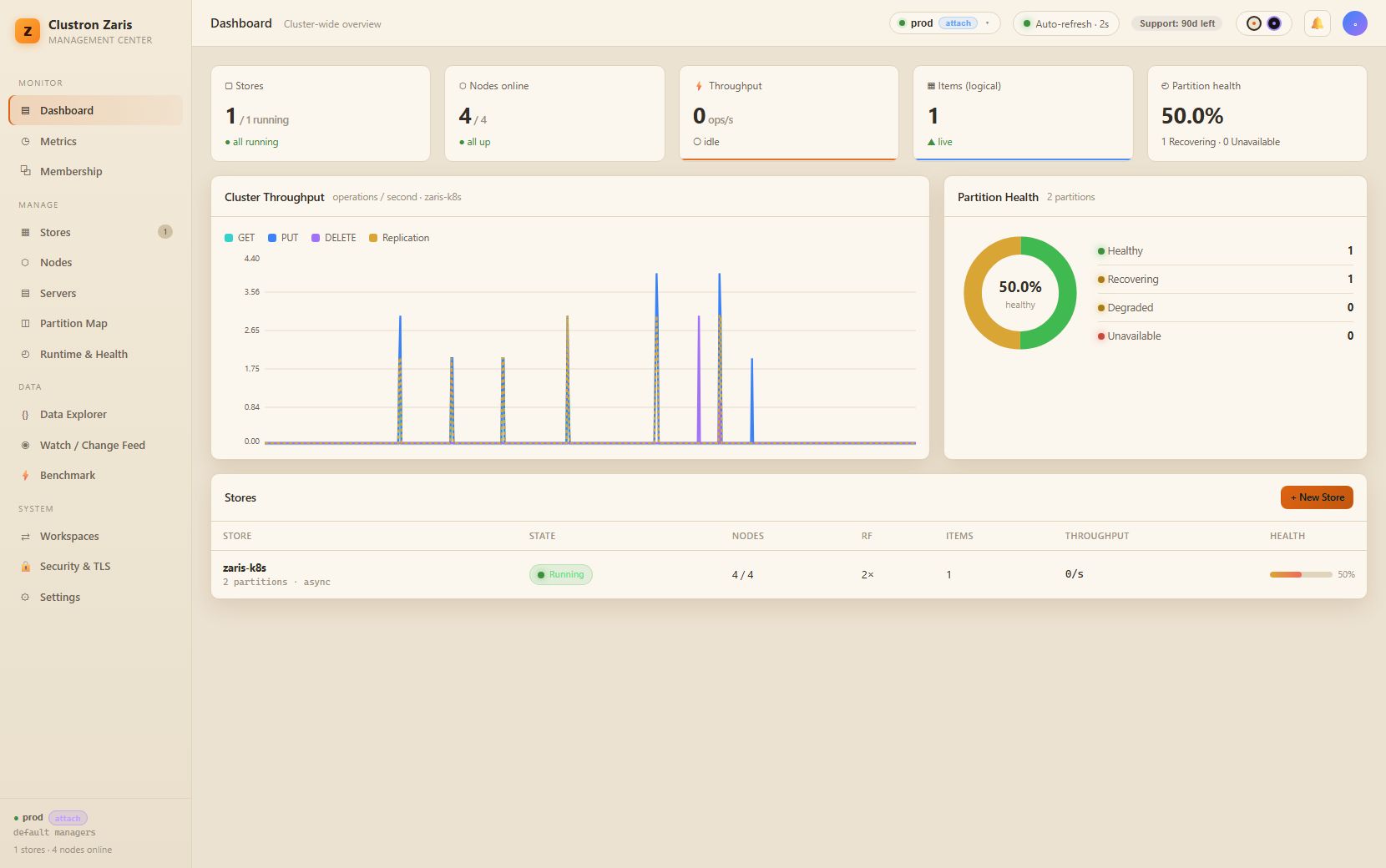
Task: Click the attach badge in sidebar footer
Action: coord(68,818)
